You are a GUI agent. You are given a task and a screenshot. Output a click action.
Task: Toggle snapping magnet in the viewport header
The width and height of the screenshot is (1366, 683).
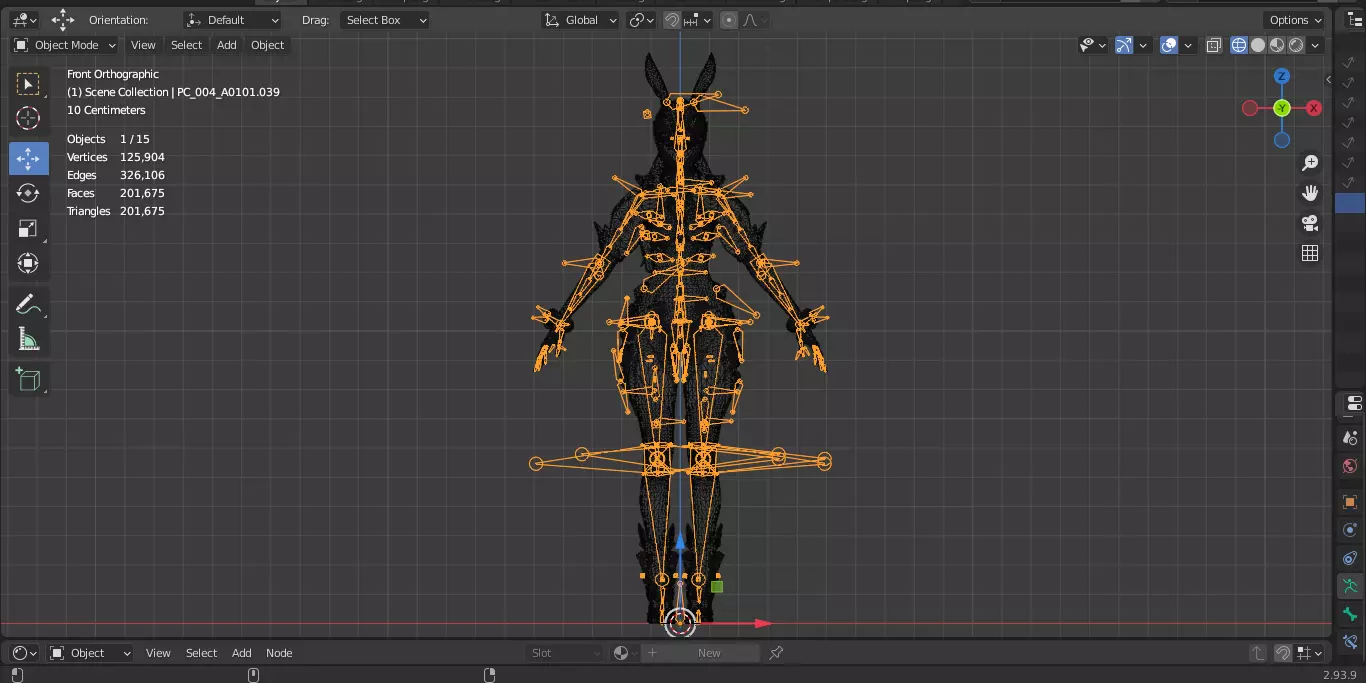tap(673, 20)
